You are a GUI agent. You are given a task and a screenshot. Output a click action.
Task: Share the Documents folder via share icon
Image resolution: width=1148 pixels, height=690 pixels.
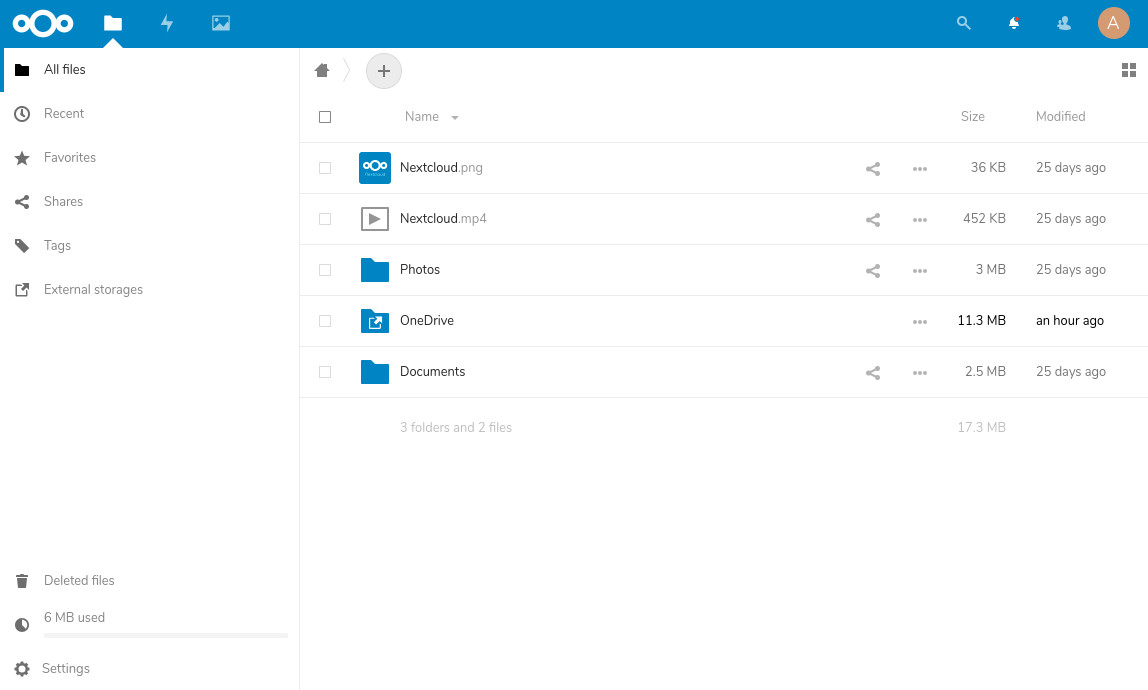(873, 373)
